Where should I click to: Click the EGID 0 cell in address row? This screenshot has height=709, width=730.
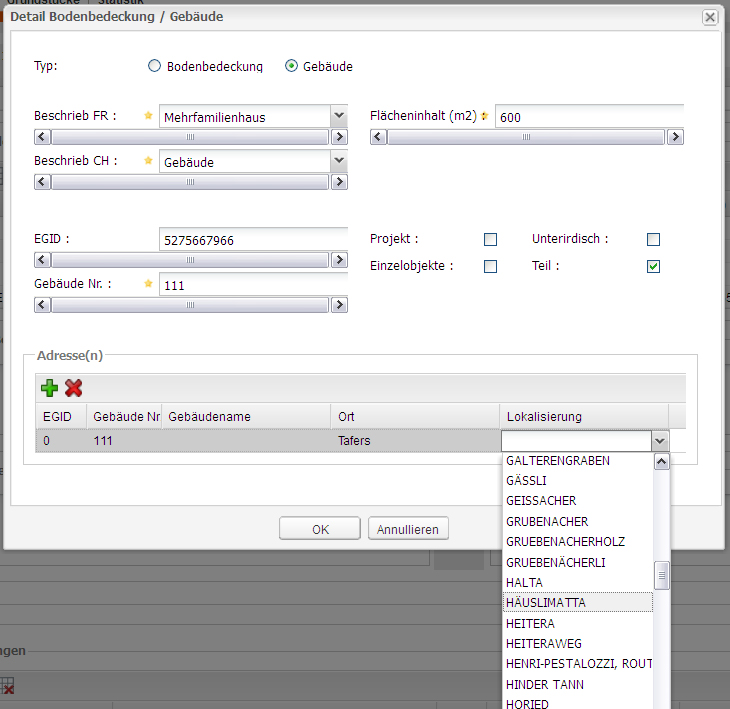click(61, 441)
